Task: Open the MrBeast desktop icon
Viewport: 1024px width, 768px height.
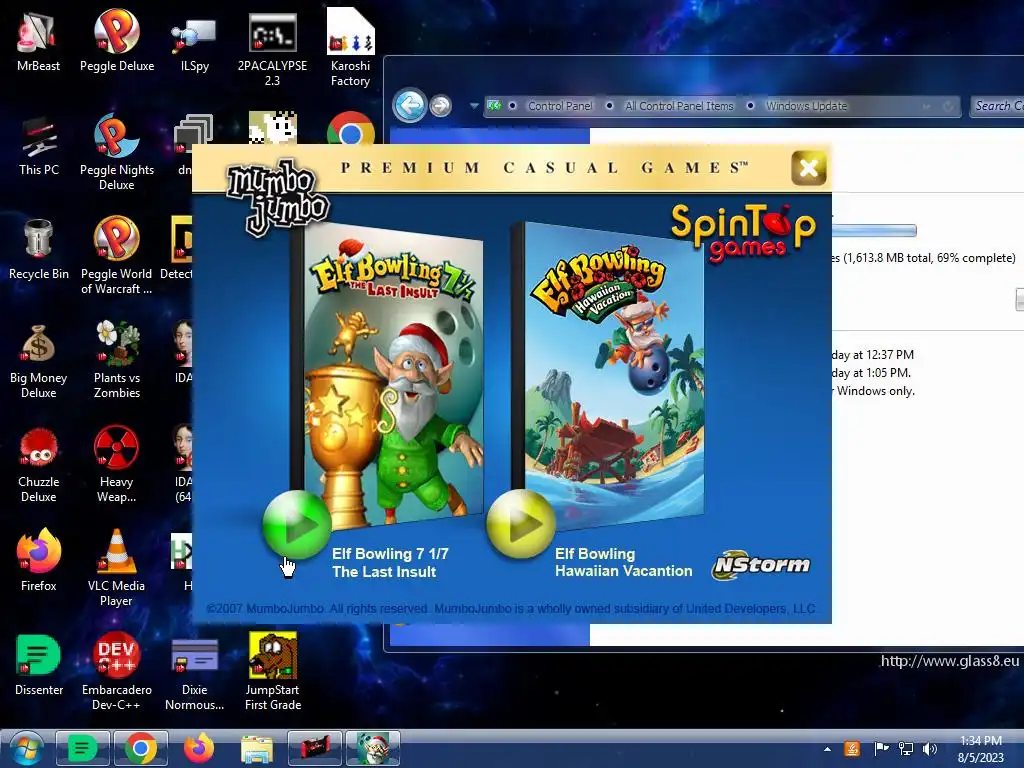Action: point(38,40)
